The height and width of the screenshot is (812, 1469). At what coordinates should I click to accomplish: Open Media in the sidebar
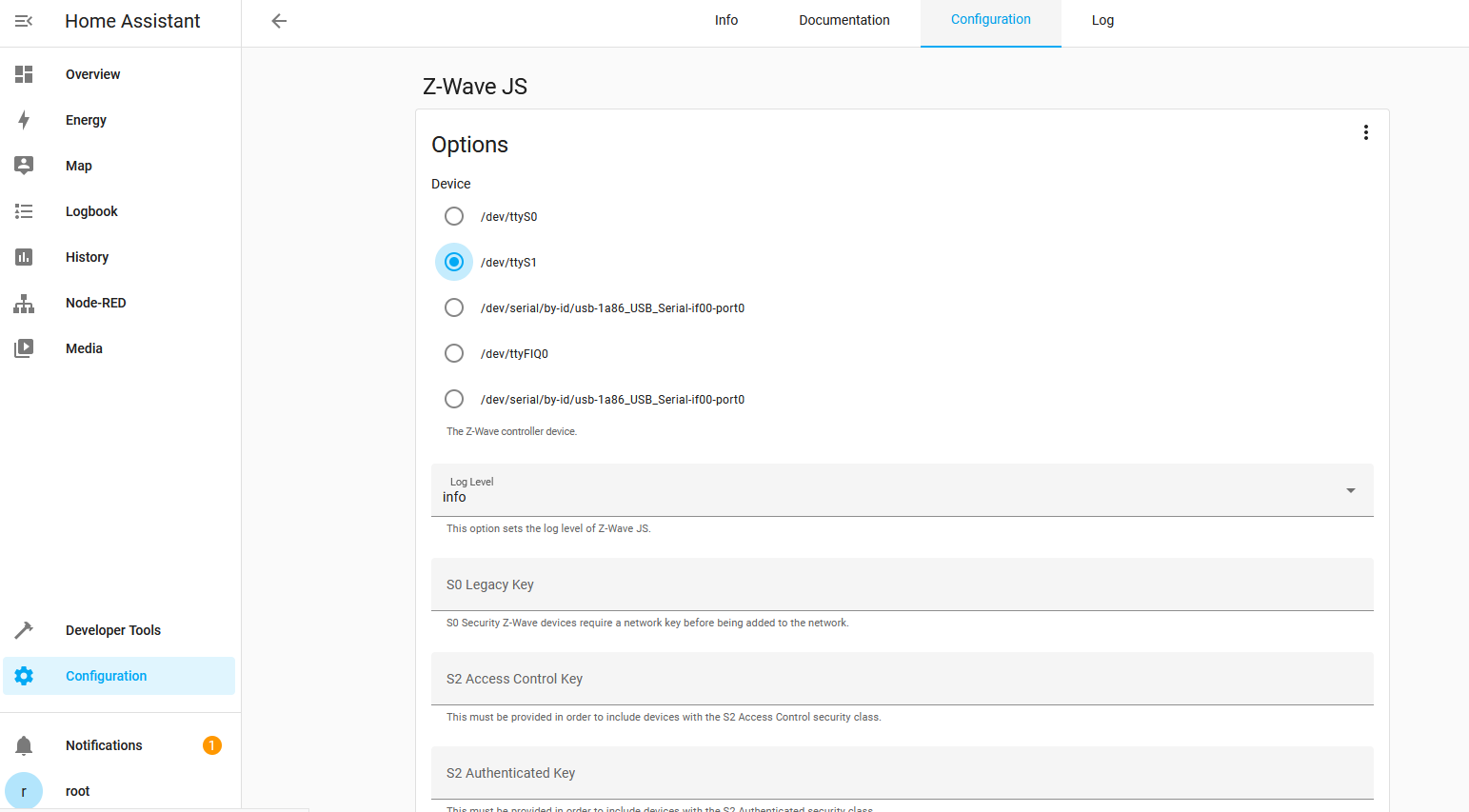coord(119,348)
